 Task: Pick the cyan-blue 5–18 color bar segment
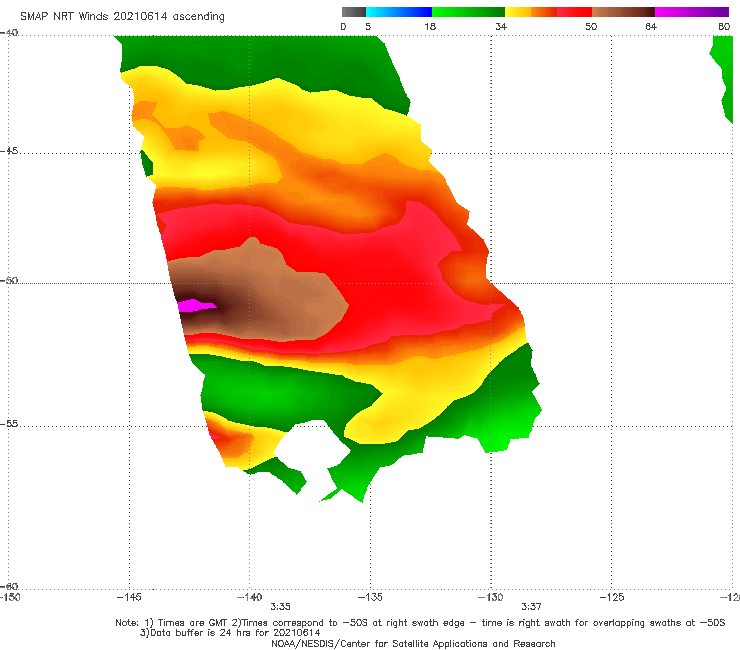coord(399,12)
